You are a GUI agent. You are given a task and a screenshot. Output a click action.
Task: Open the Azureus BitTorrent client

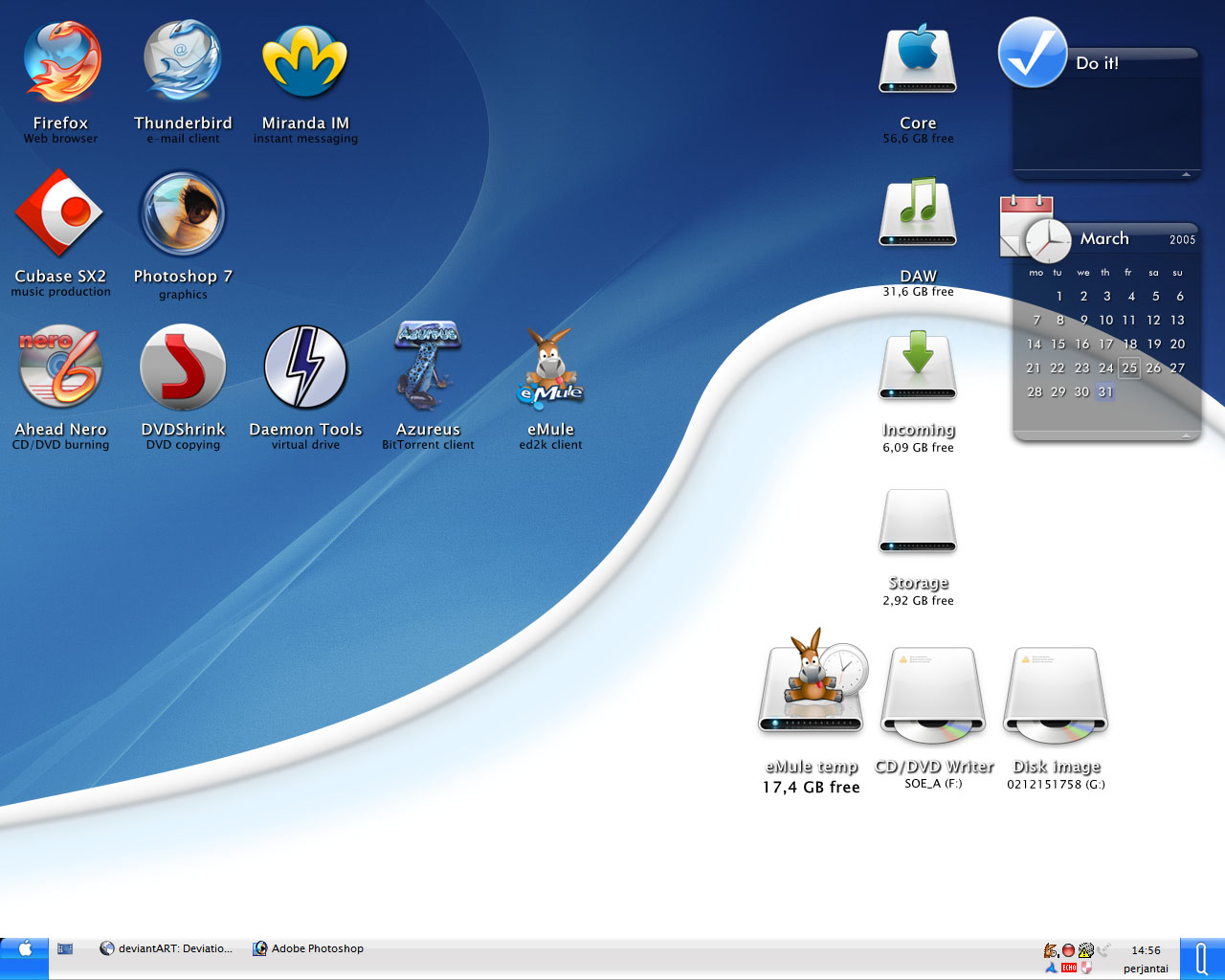[428, 367]
